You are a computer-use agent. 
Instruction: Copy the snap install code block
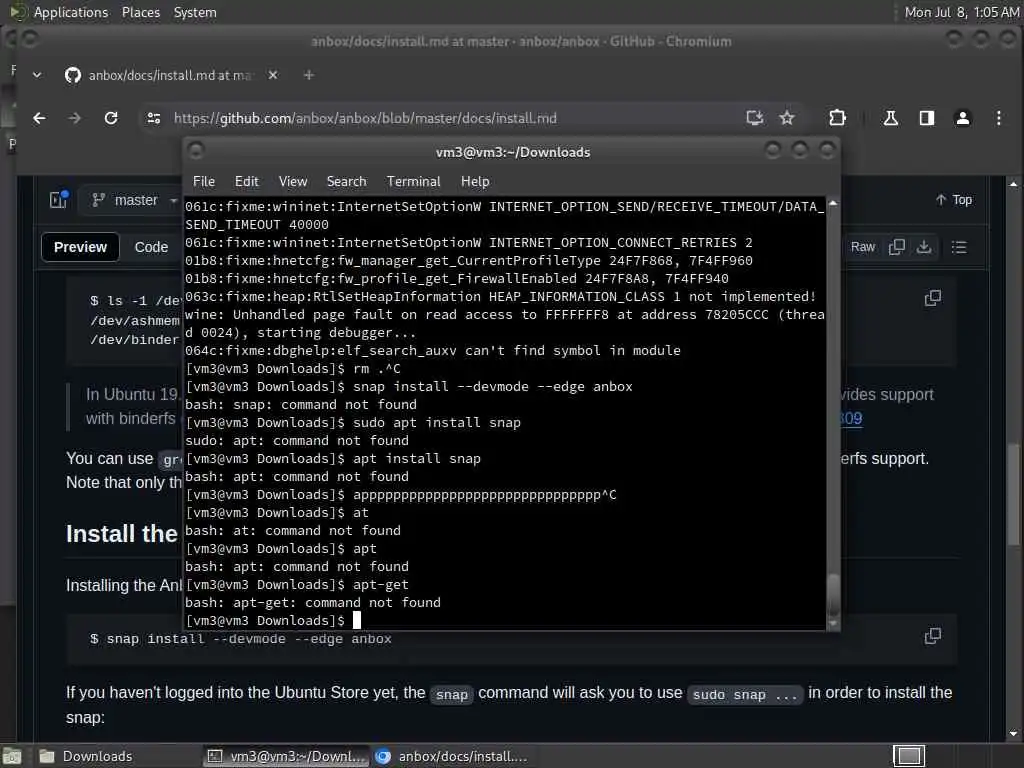[933, 636]
